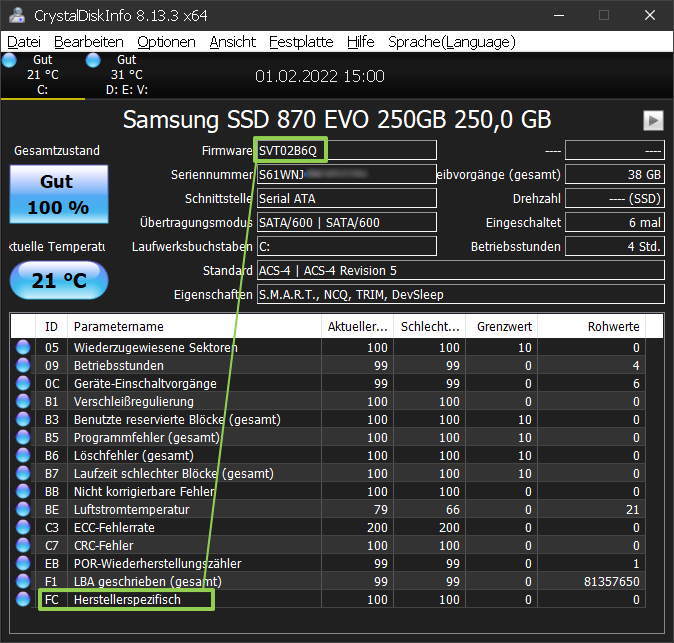The height and width of the screenshot is (643, 674).
Task: Click the 21 °C temperature button
Action: (59, 280)
